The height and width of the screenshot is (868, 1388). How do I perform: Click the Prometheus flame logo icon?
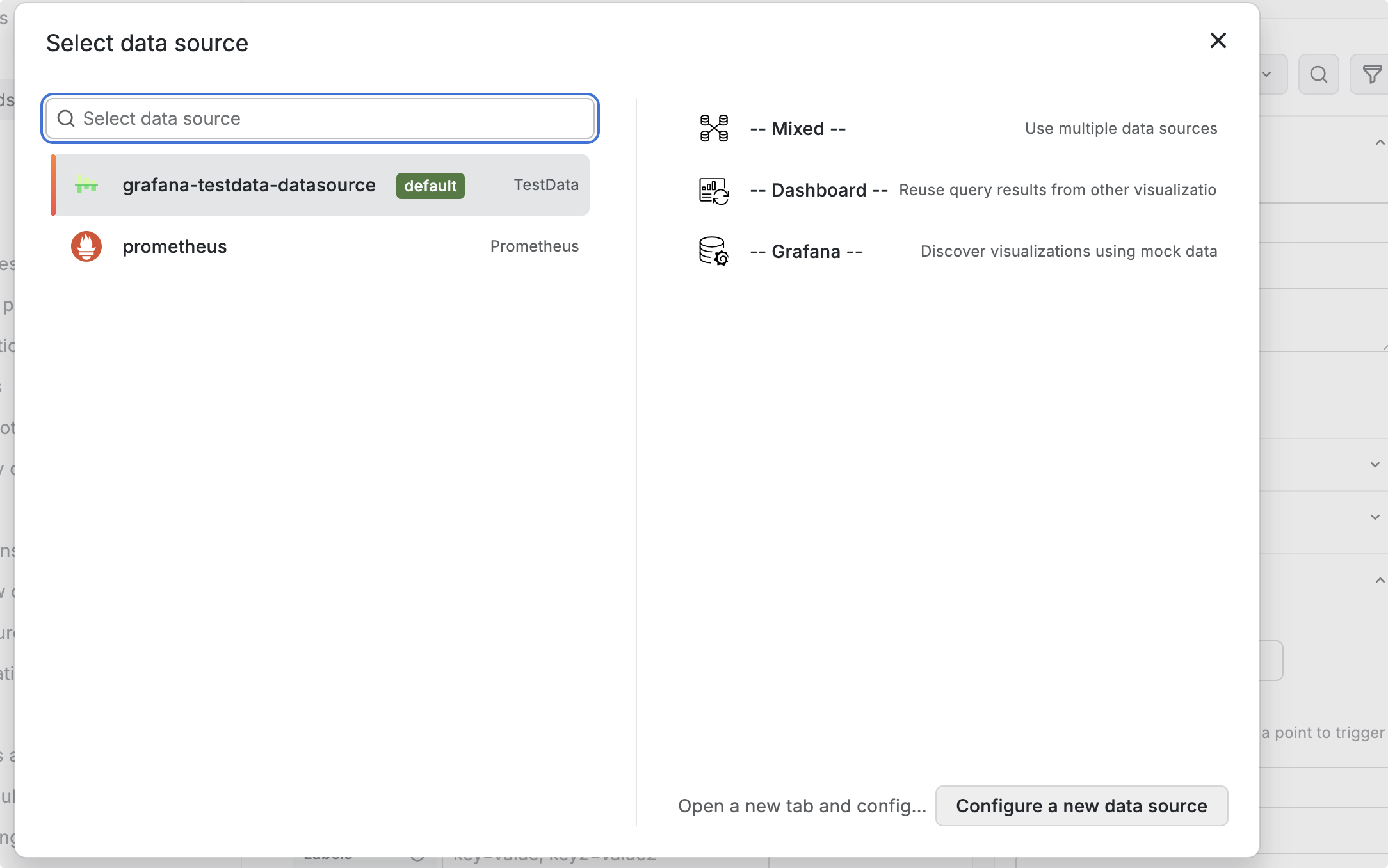86,246
